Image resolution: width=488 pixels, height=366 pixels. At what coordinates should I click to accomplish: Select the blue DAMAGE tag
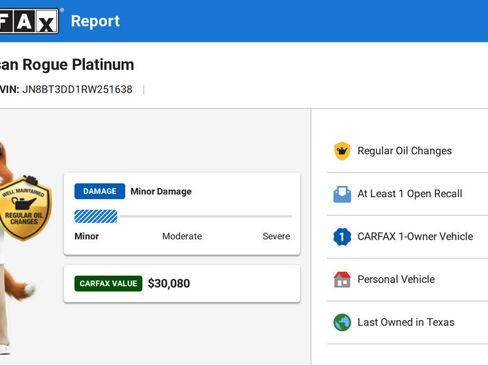pos(100,191)
